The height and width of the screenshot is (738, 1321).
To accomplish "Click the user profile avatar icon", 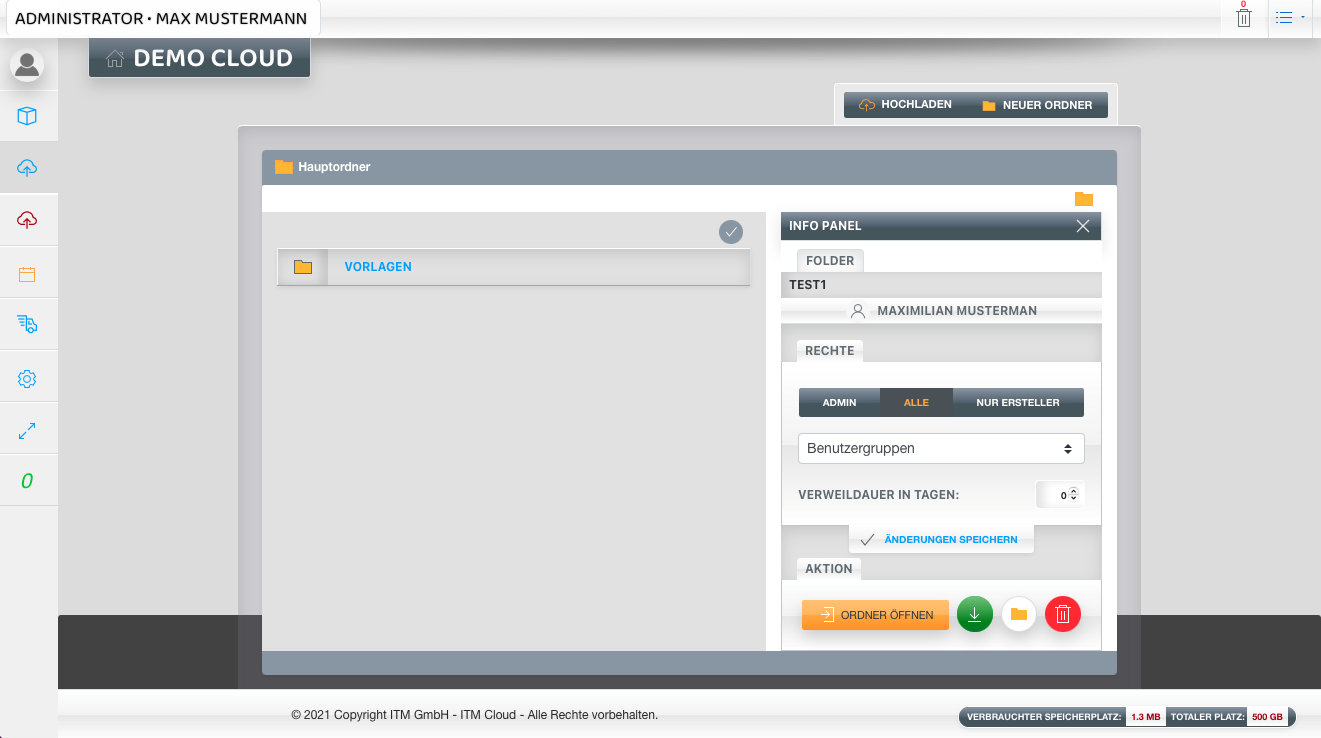I will 27,65.
